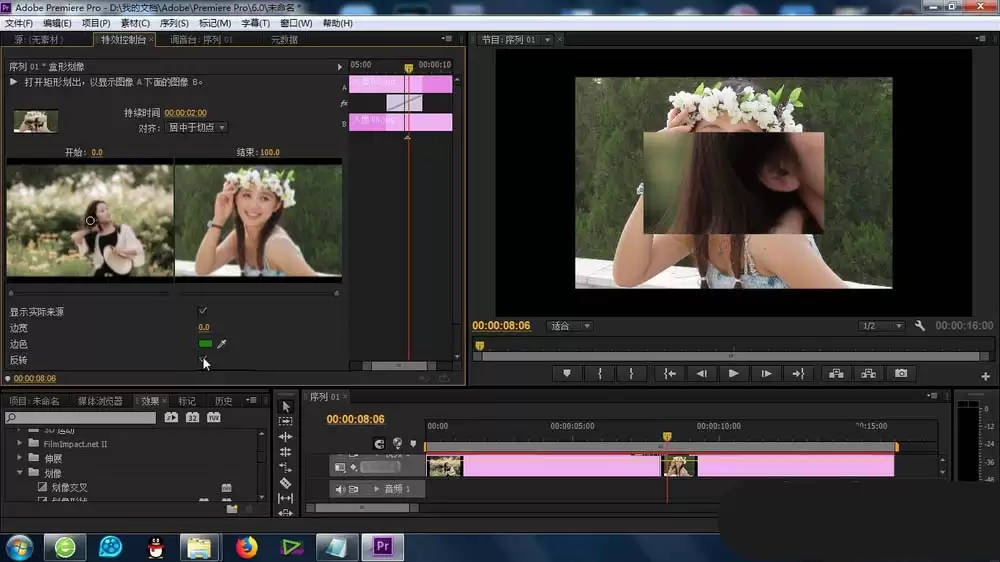Click the green 边色 color swatch
The height and width of the screenshot is (562, 1000).
pos(205,344)
